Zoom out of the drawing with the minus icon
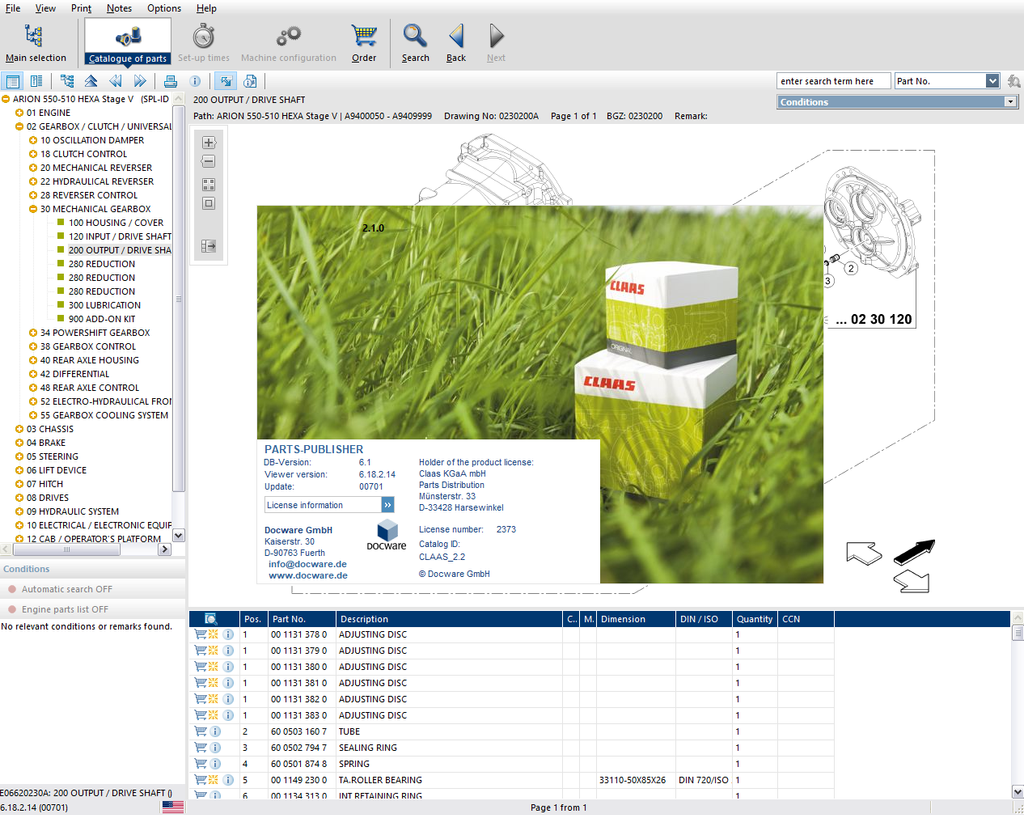The image size is (1024, 815). (208, 161)
